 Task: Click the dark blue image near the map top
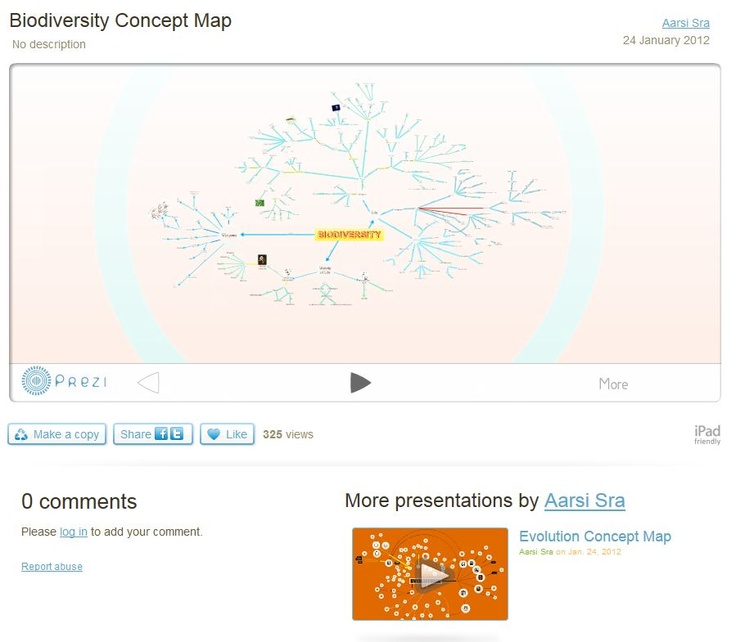coord(336,107)
